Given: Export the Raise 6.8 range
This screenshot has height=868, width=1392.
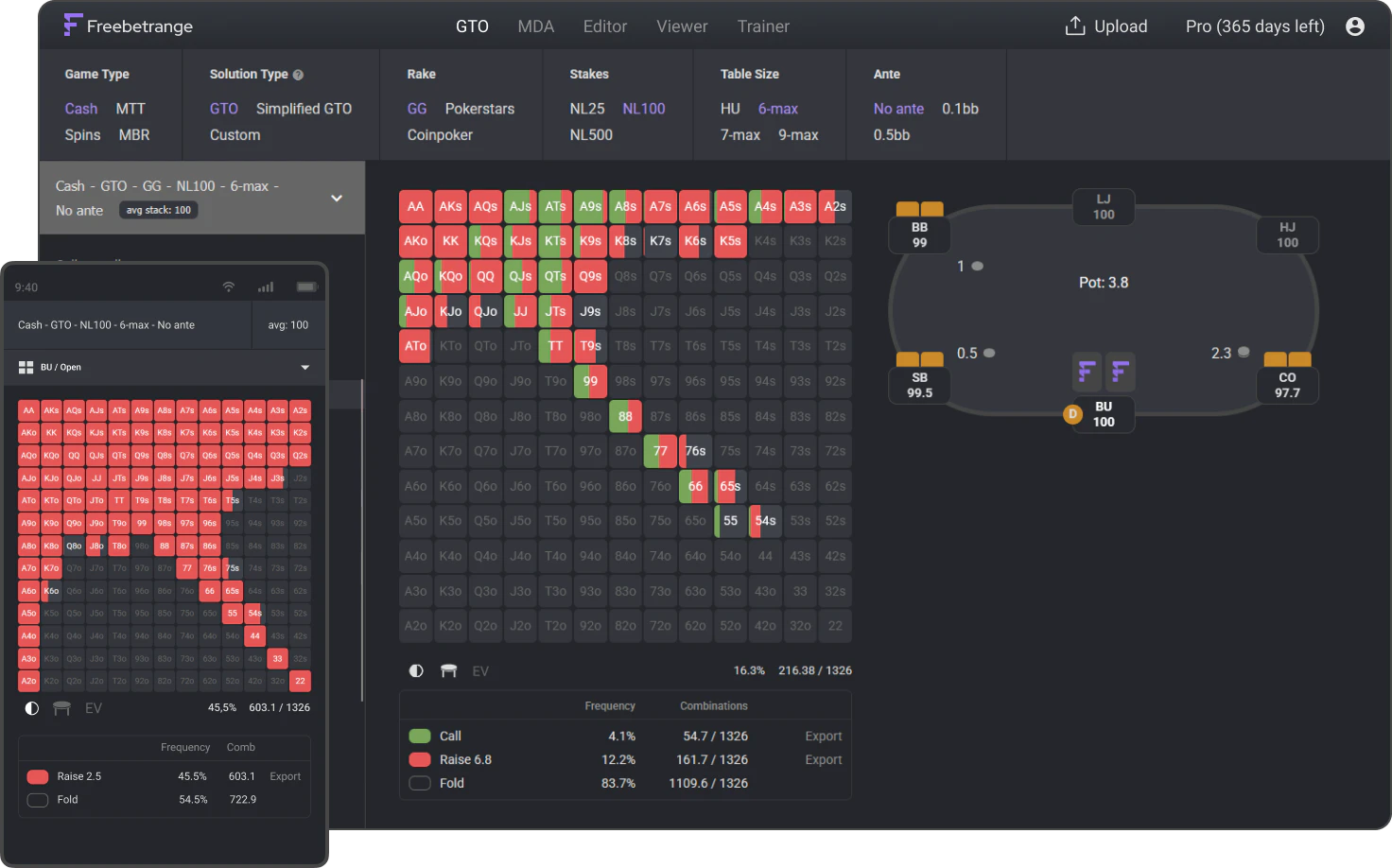Looking at the screenshot, I should point(824,759).
